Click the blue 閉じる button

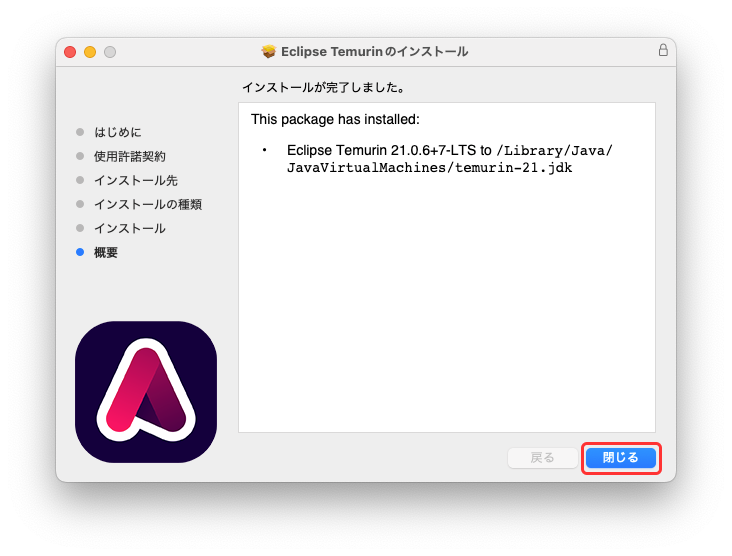[620, 457]
